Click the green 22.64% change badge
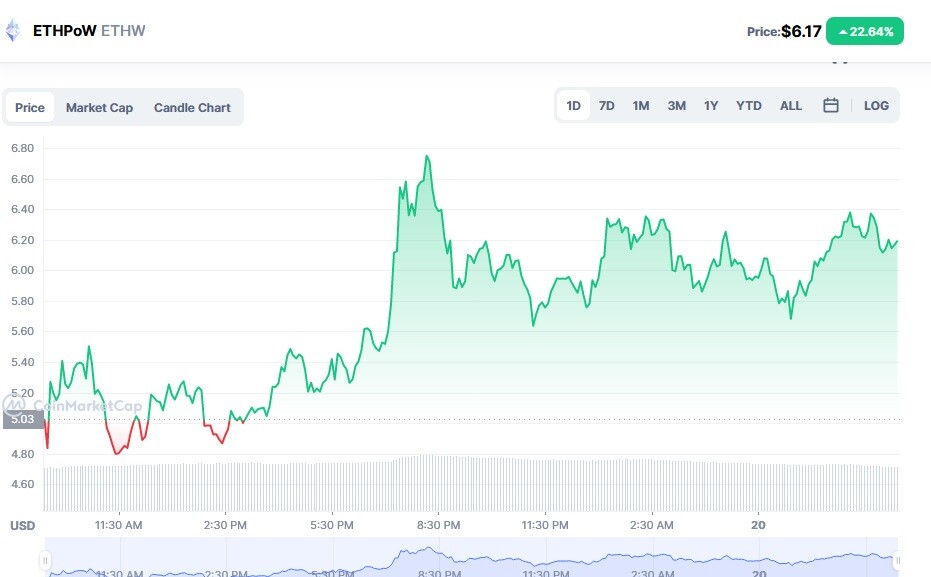 pyautogui.click(x=865, y=31)
